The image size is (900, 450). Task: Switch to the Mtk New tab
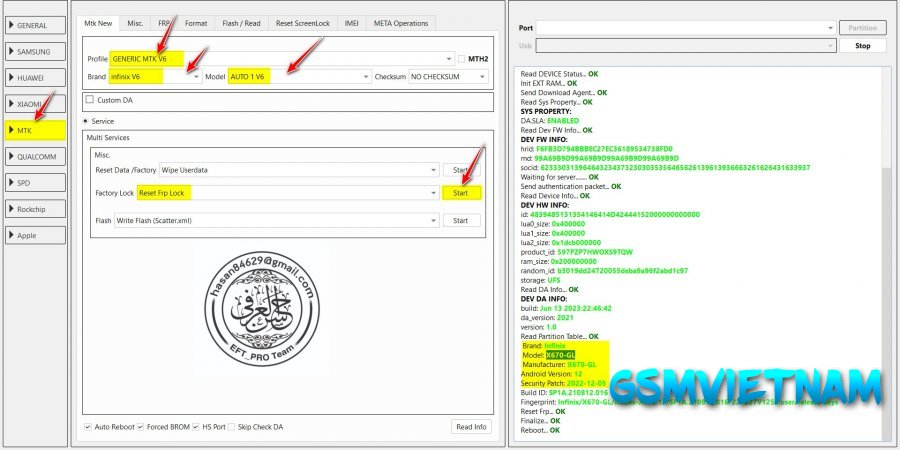98,24
